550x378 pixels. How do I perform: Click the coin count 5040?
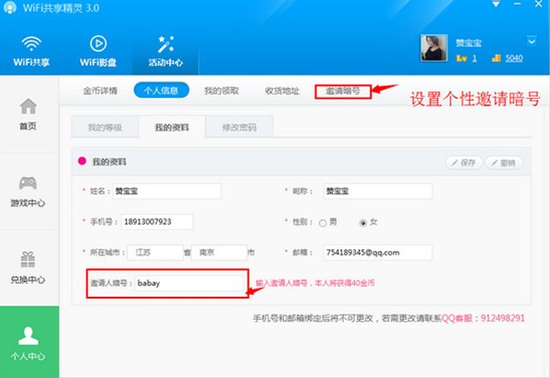[x=514, y=58]
